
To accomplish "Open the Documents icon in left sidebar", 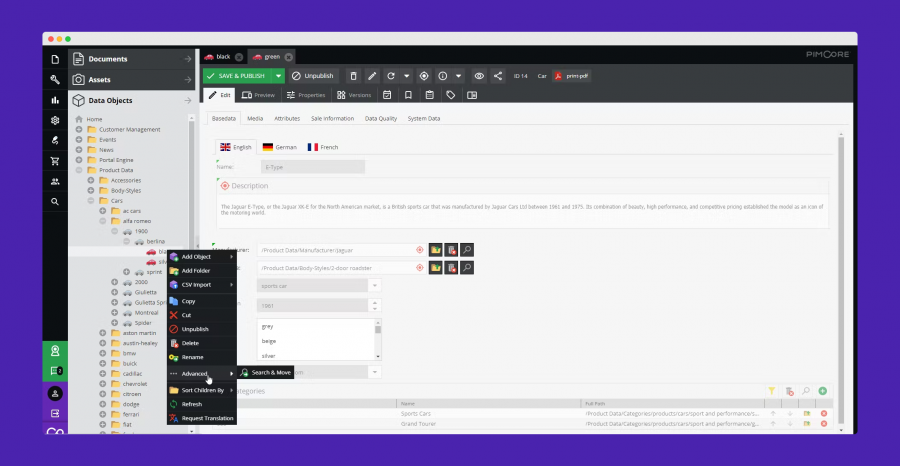I will click(x=55, y=59).
